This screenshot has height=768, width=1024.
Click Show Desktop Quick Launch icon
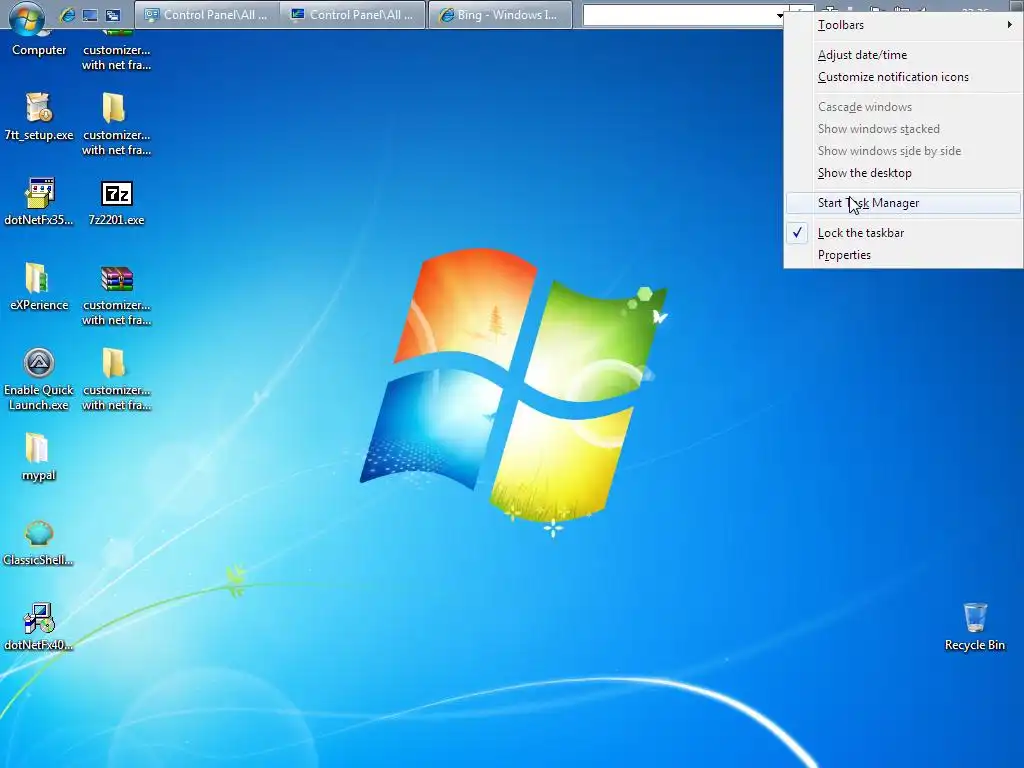(x=90, y=15)
